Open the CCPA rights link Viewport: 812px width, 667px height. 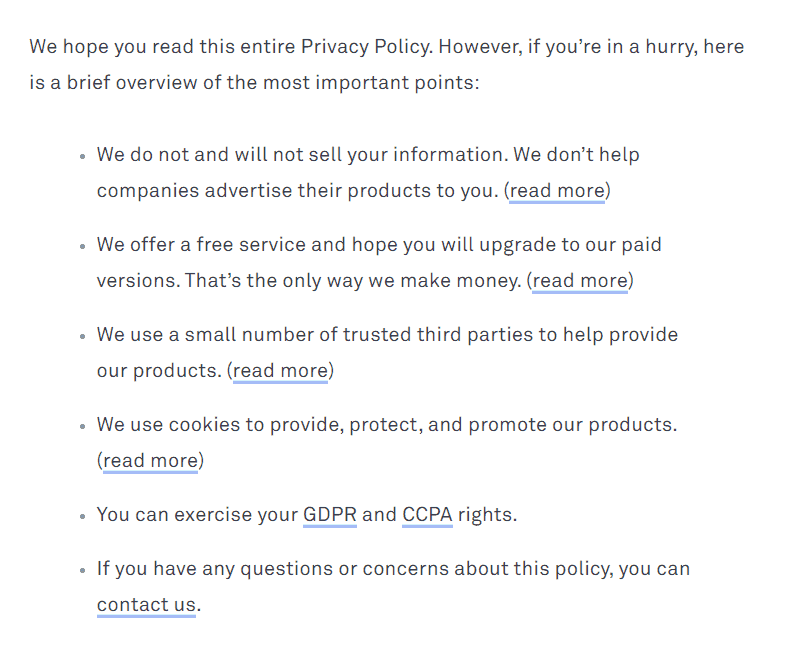click(427, 515)
